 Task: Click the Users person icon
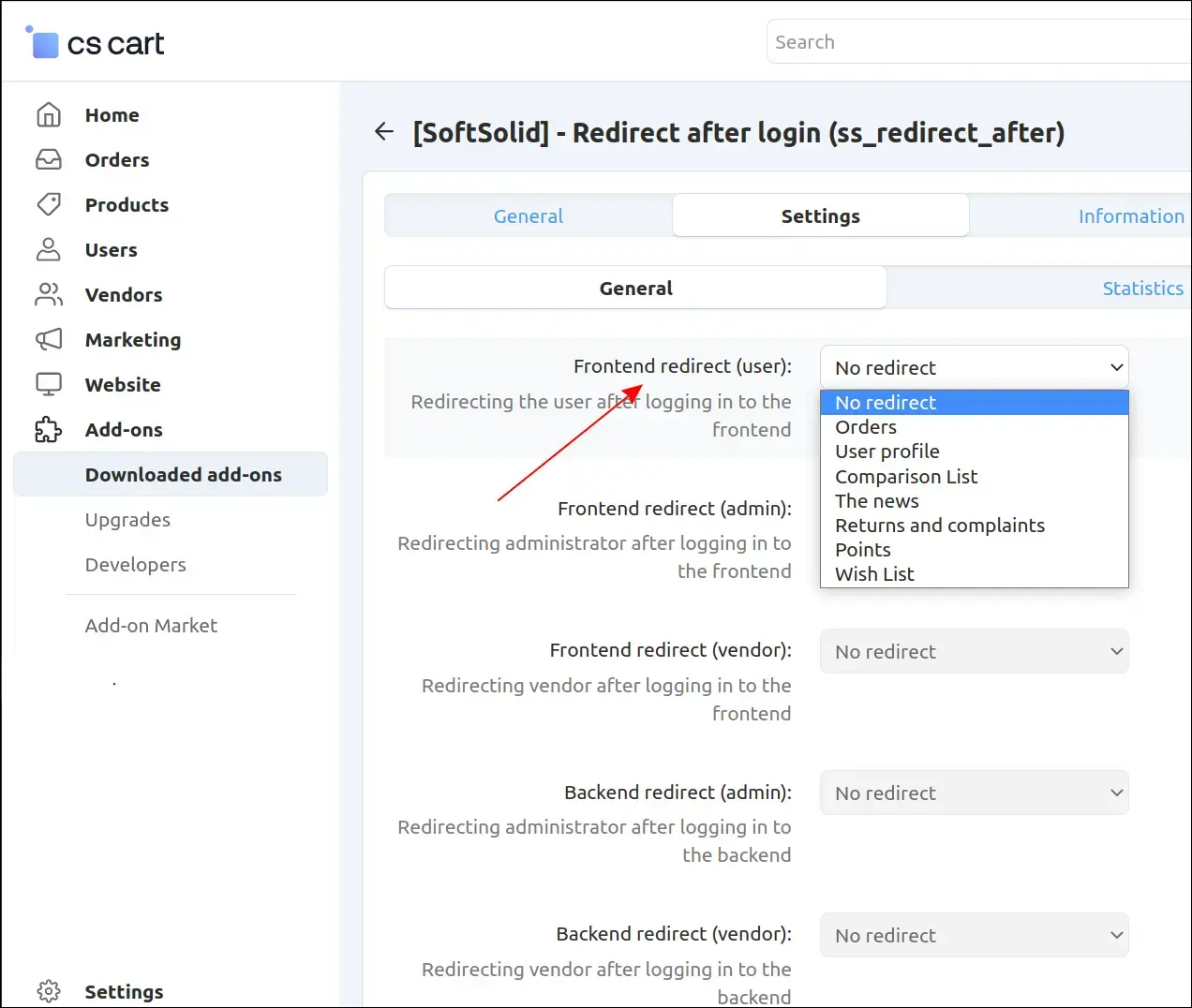point(49,249)
